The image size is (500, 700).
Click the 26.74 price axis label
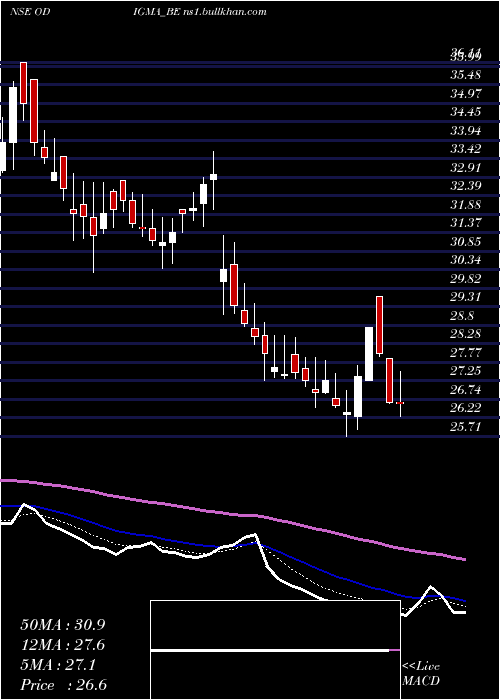tap(465, 390)
